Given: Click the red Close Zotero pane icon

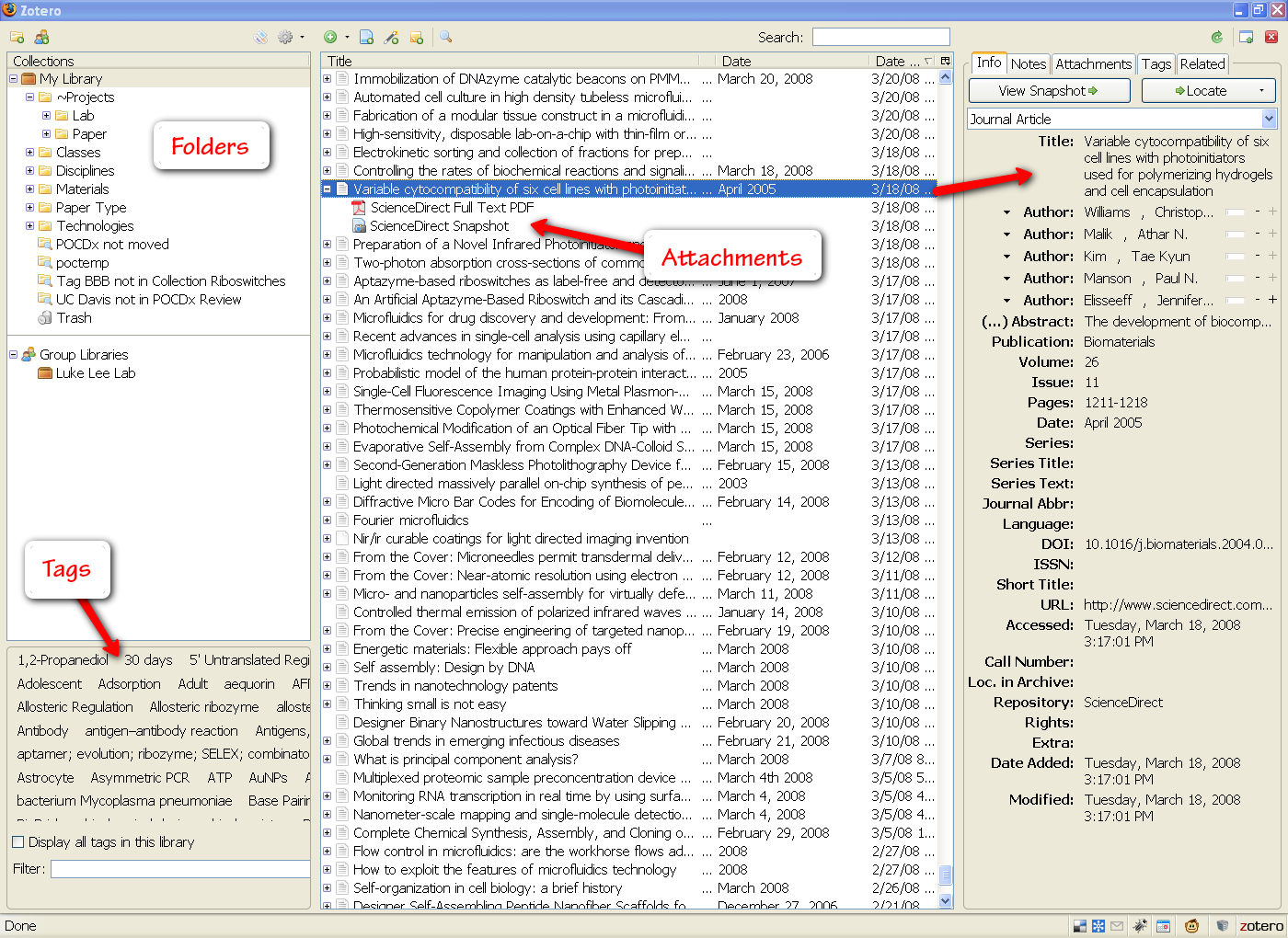Looking at the screenshot, I should coord(1271,38).
